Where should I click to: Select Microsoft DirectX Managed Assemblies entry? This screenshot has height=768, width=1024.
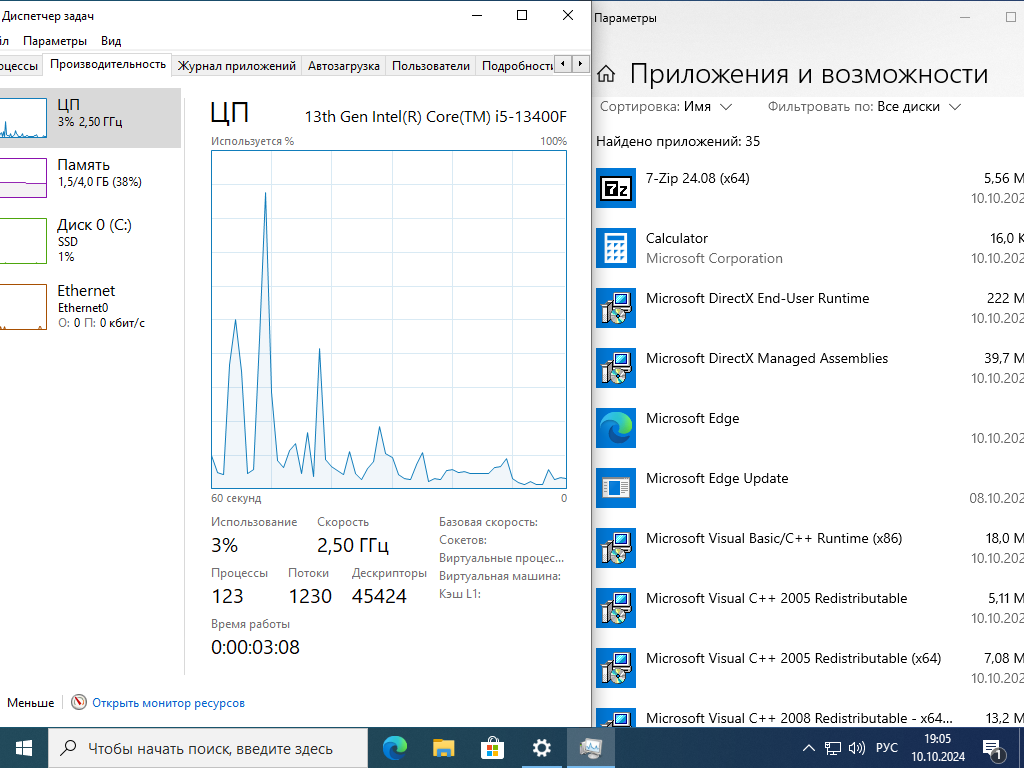pos(767,359)
